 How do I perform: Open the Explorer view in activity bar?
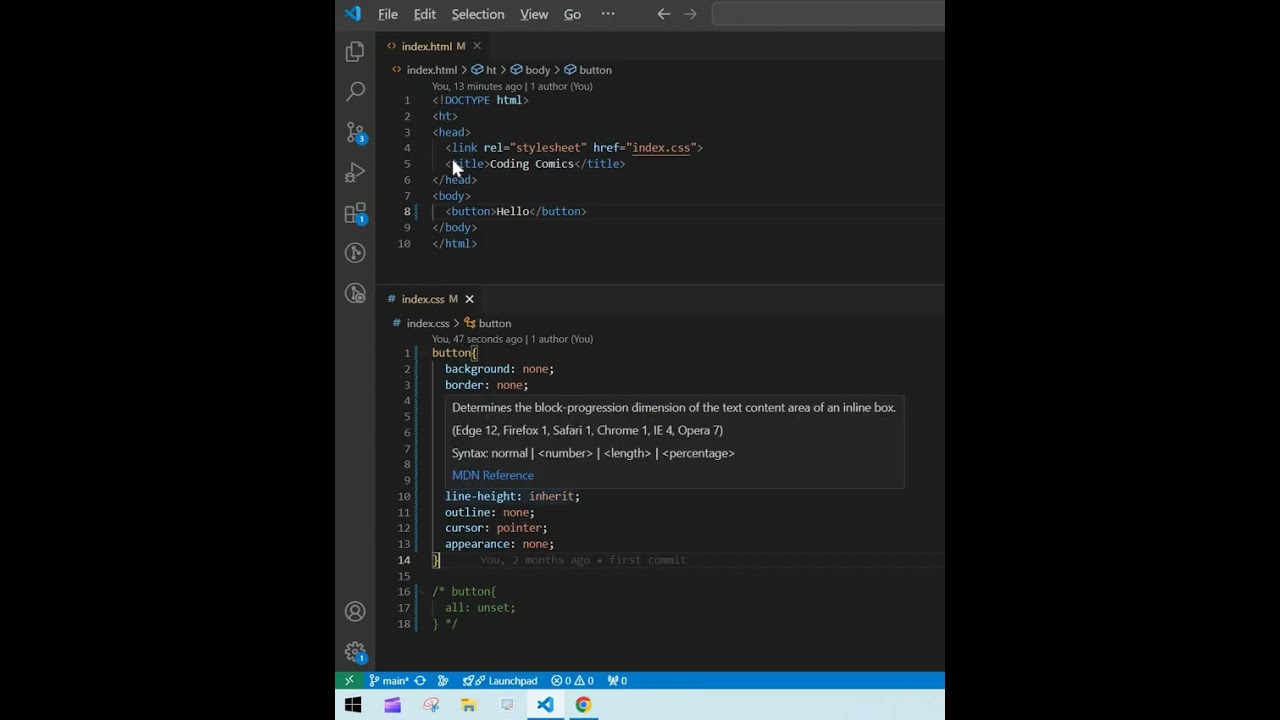tap(355, 52)
